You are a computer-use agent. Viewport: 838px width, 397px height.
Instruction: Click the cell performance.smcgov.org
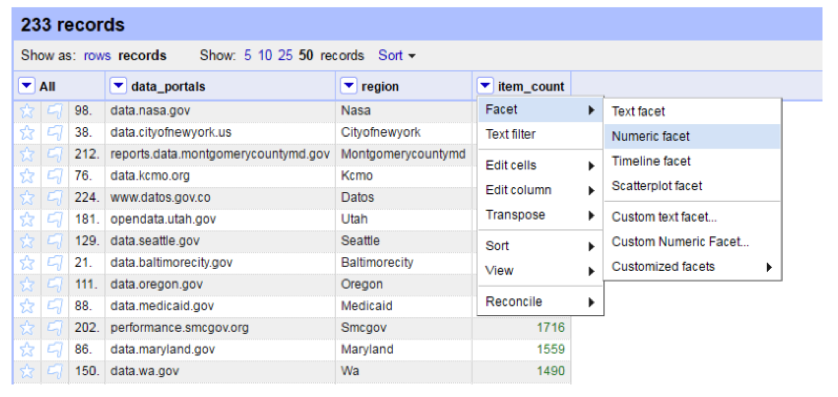point(180,328)
